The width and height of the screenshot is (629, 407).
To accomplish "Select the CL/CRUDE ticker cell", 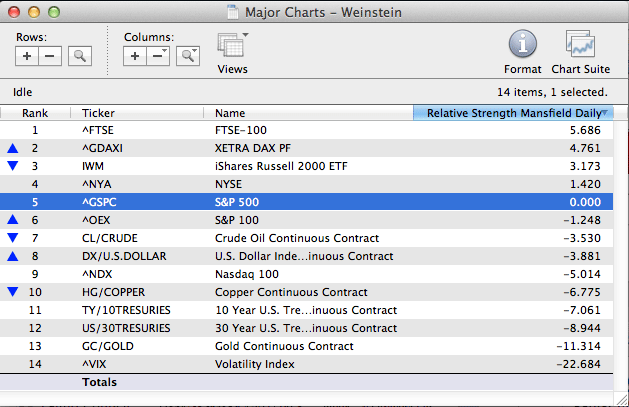I will (x=110, y=238).
